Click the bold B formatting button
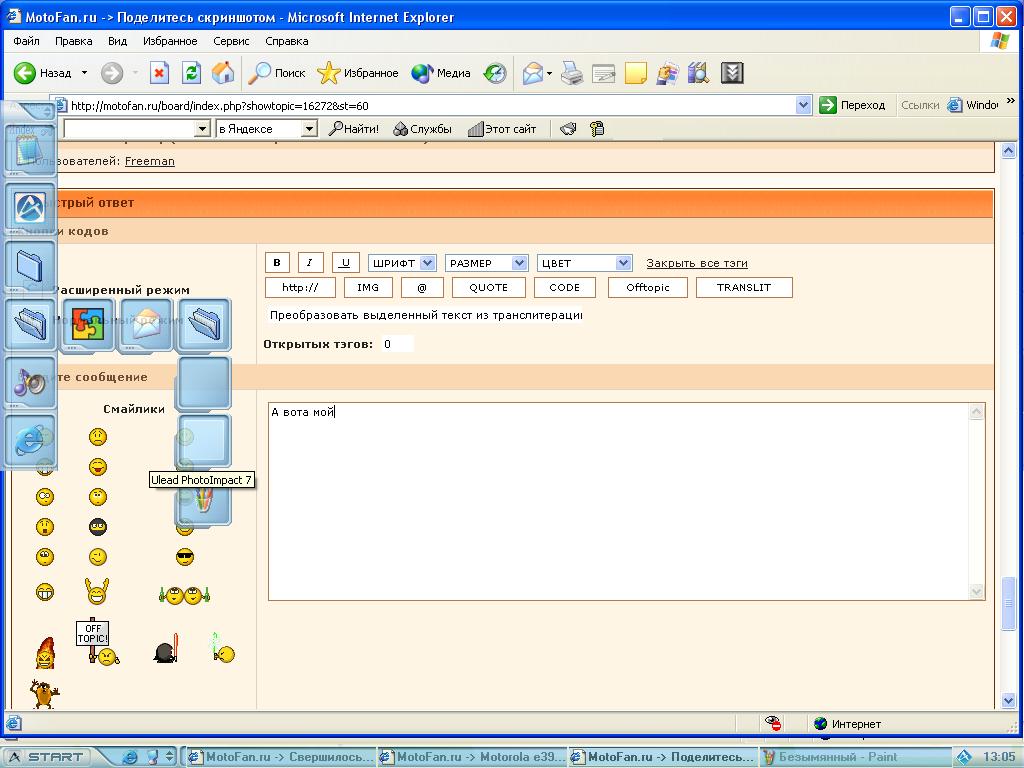The width and height of the screenshot is (1024, 768). pyautogui.click(x=277, y=263)
